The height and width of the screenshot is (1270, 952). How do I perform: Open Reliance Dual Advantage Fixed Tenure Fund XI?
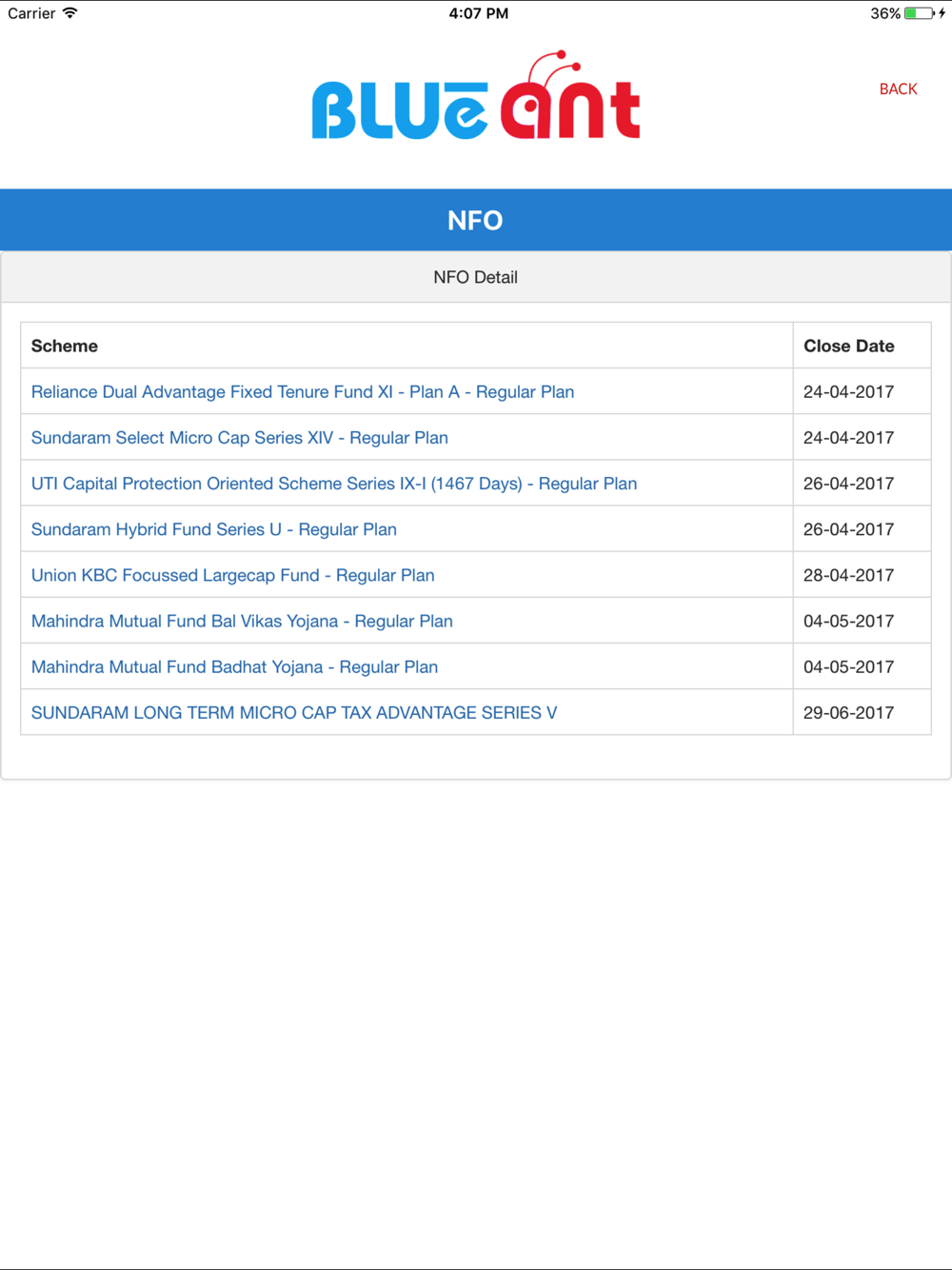click(x=303, y=391)
